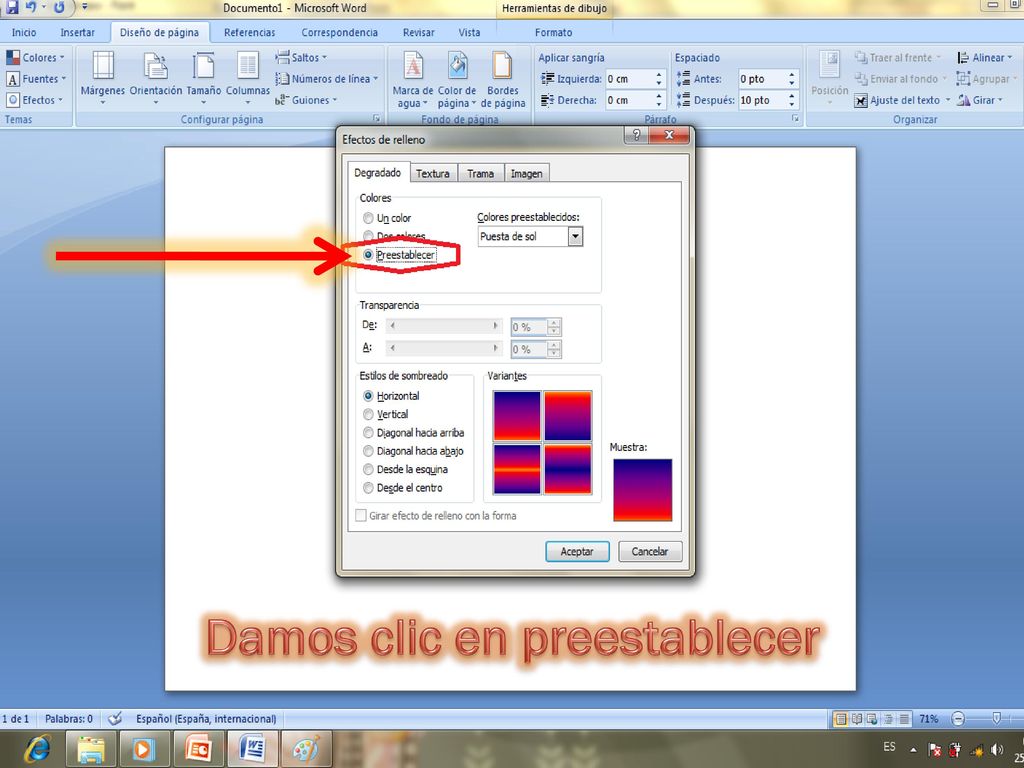Click the Alinear icon
The width and height of the screenshot is (1024, 768).
click(963, 58)
